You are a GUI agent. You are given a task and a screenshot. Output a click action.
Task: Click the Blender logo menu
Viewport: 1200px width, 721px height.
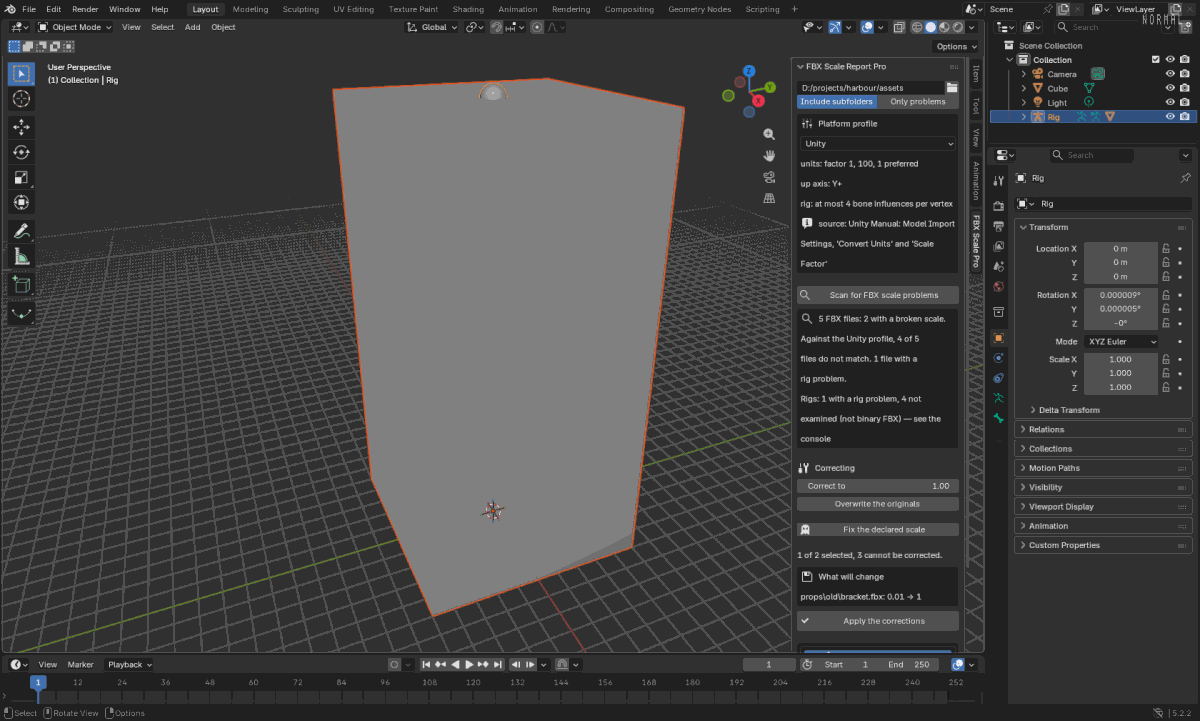point(9,9)
